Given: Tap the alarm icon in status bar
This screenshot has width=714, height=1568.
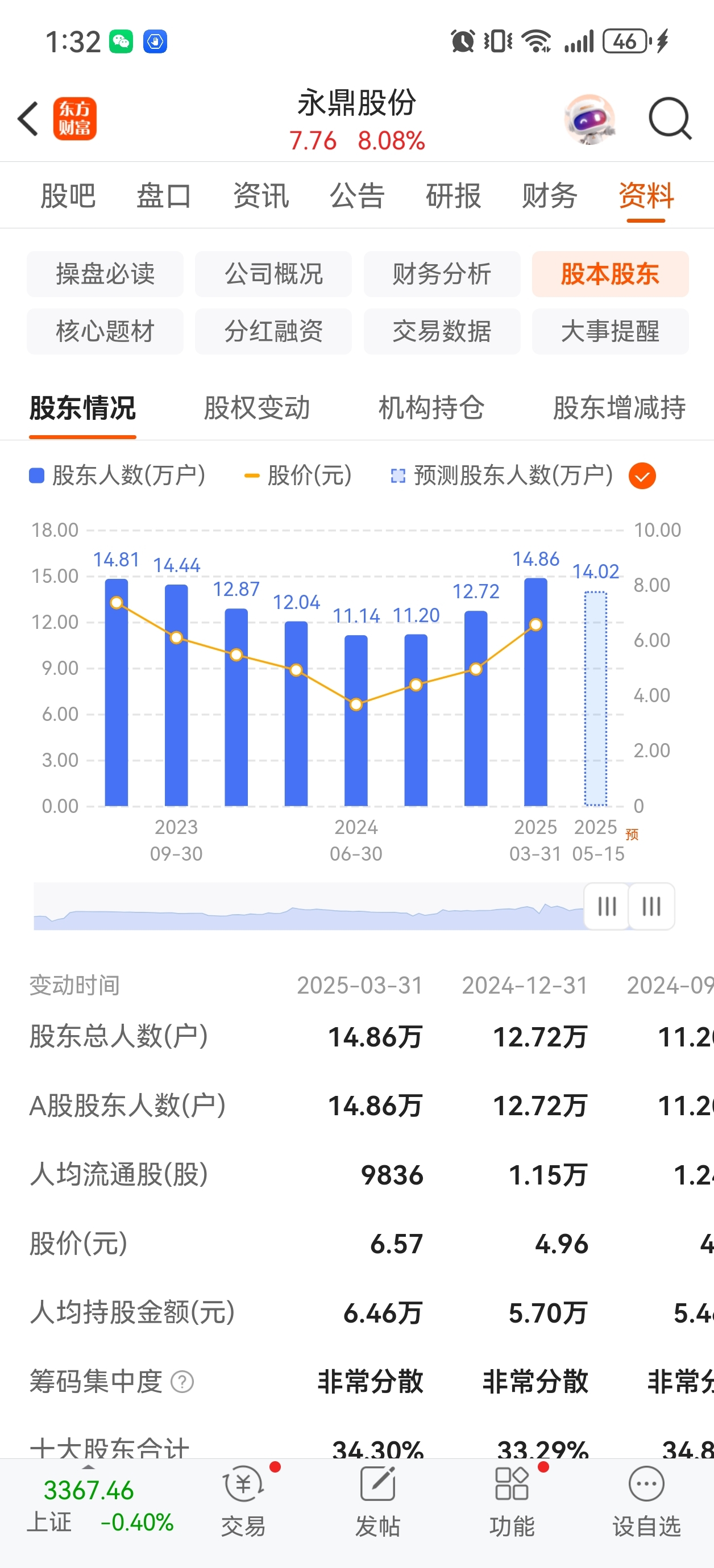Looking at the screenshot, I should tap(462, 41).
